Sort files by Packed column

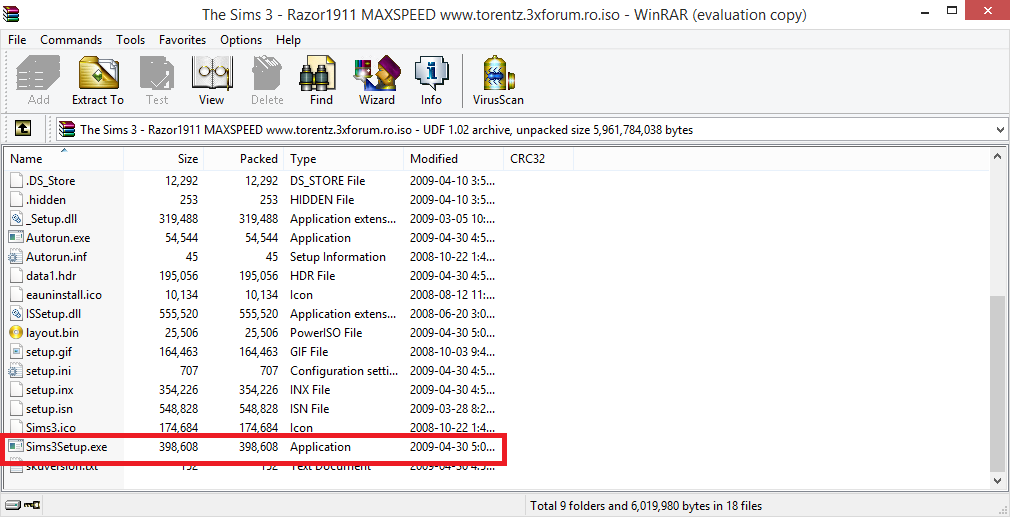coord(243,159)
